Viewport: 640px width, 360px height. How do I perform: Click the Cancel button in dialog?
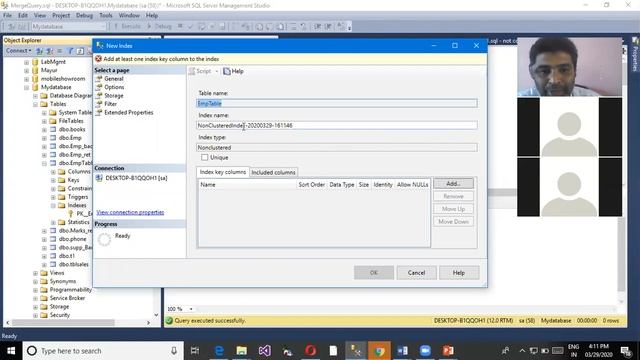click(x=416, y=273)
